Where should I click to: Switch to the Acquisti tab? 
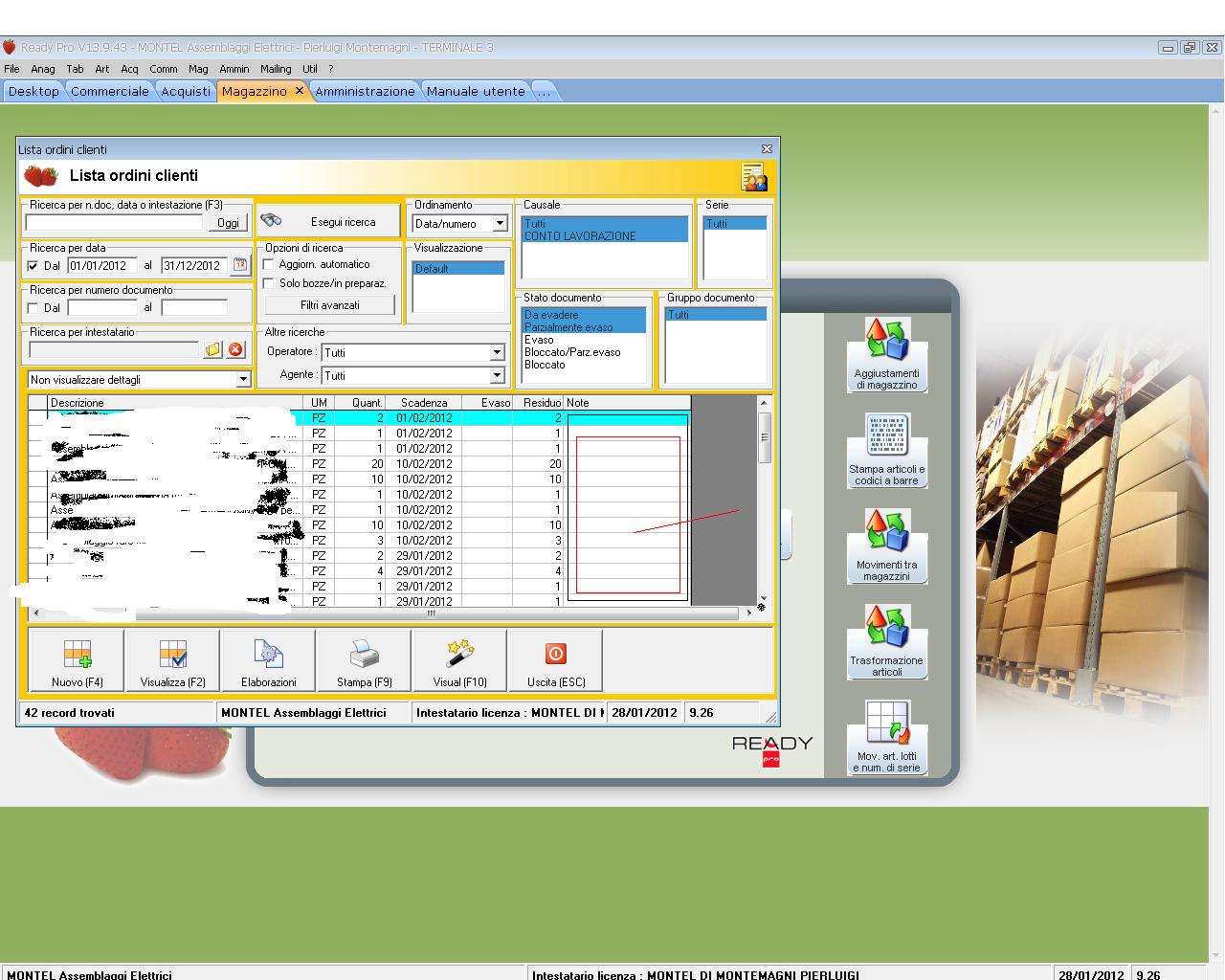[x=186, y=91]
